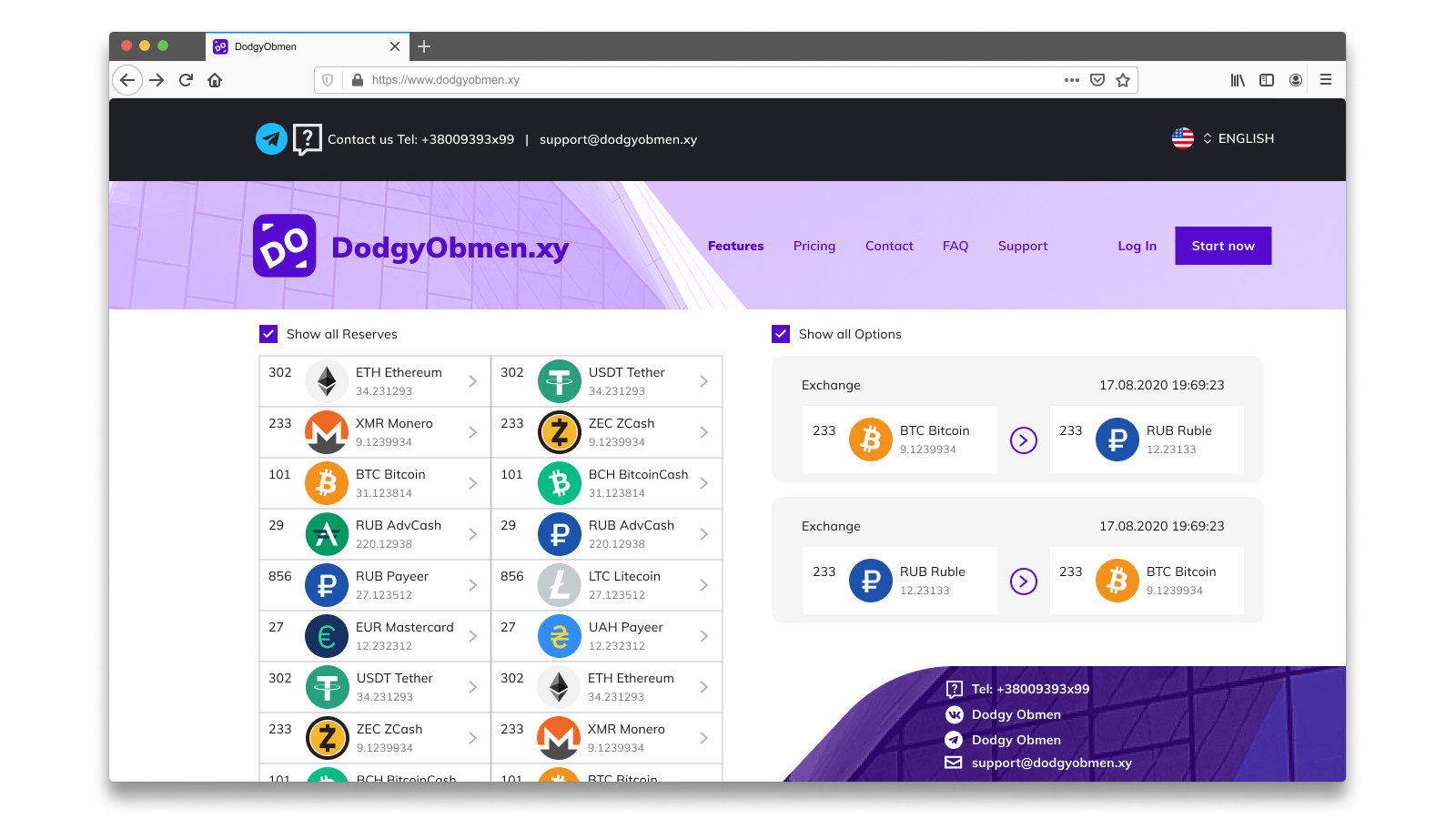Toggle the browser sidebar view
Viewport: 1456px width, 819px height.
1267,80
